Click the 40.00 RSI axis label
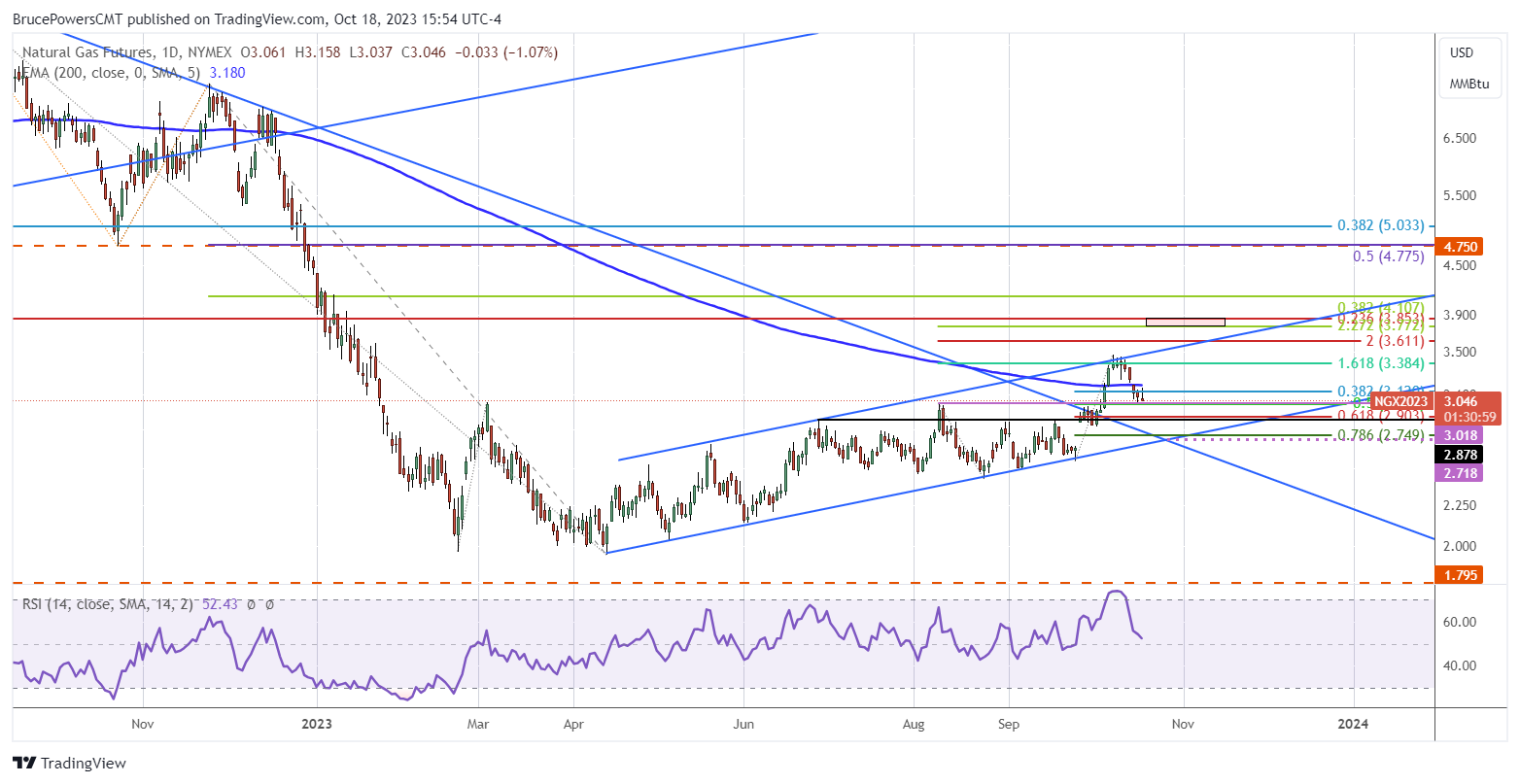Image resolution: width=1520 pixels, height=784 pixels. click(1461, 665)
